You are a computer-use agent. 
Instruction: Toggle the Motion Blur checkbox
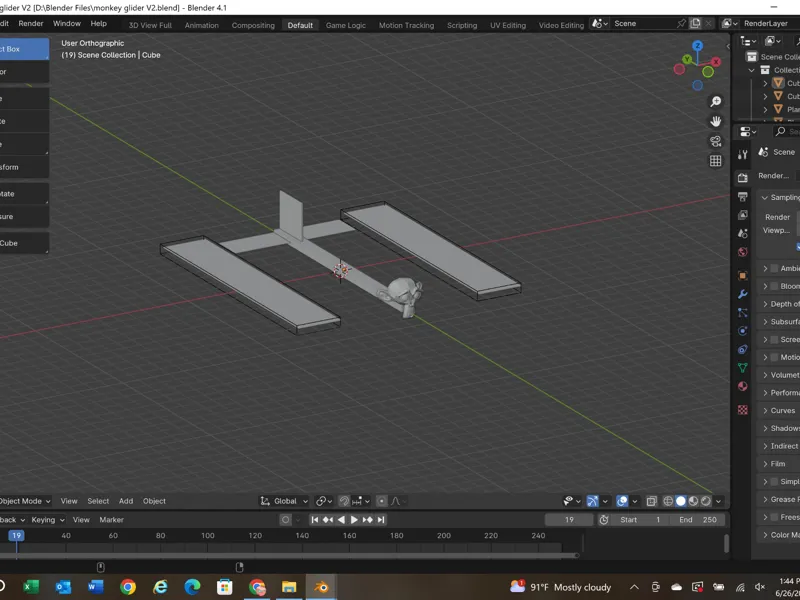point(774,357)
